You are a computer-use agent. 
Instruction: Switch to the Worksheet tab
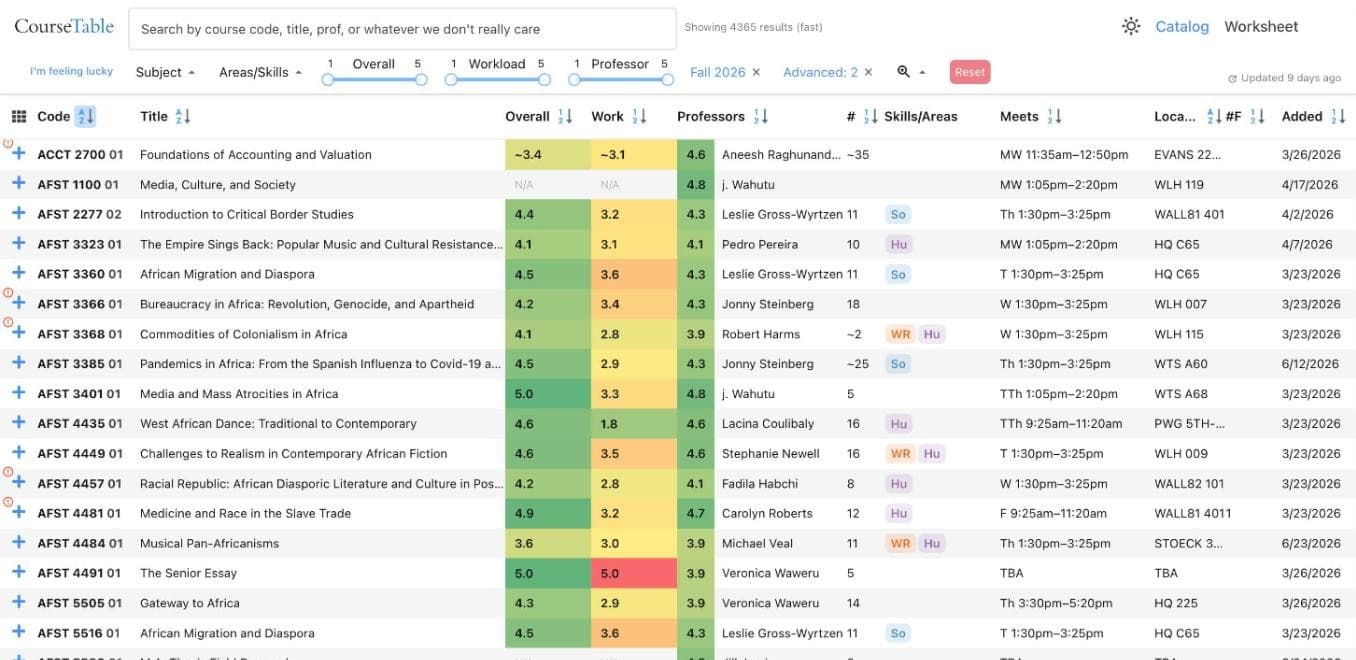(x=1261, y=27)
